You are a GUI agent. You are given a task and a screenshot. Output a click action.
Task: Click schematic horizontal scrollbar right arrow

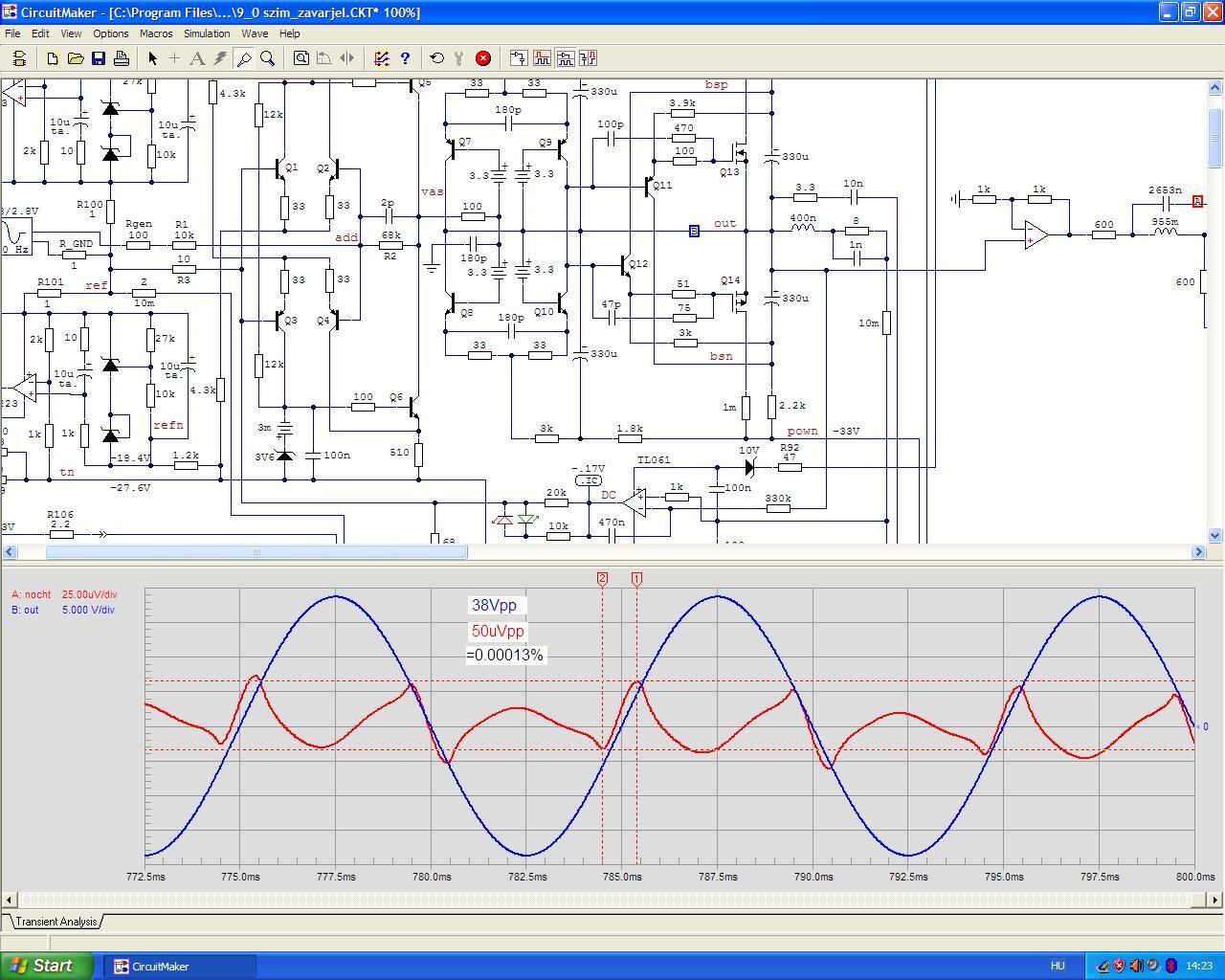pyautogui.click(x=1198, y=551)
